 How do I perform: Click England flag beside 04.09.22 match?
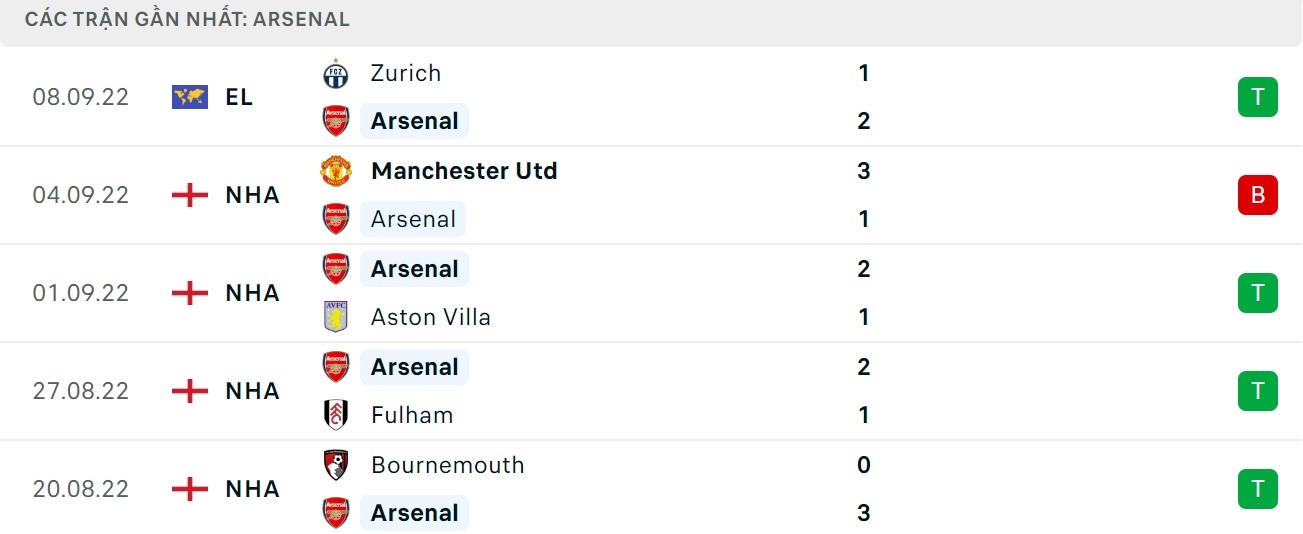point(190,195)
